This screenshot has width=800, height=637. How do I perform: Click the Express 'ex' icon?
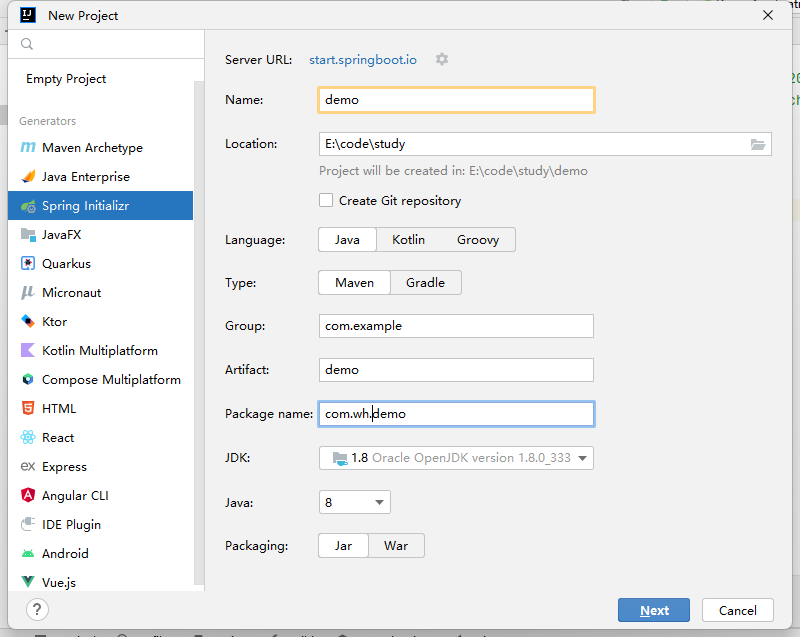pyautogui.click(x=28, y=466)
